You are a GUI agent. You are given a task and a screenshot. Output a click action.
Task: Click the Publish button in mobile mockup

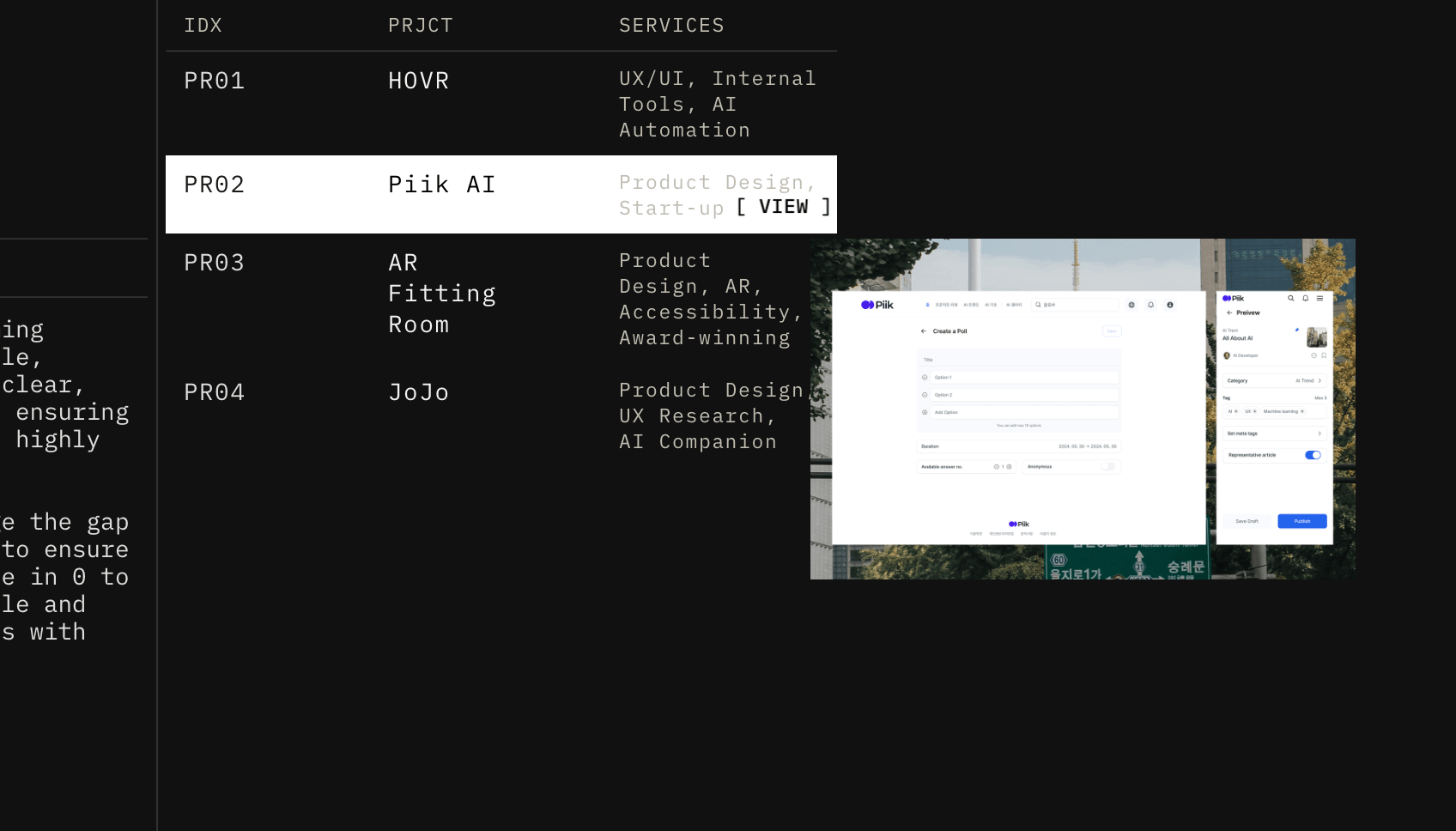pyautogui.click(x=1302, y=521)
